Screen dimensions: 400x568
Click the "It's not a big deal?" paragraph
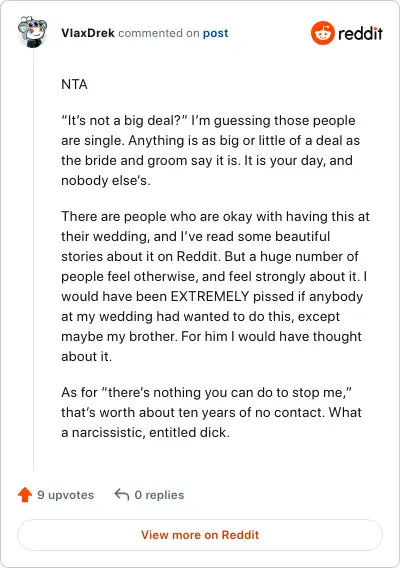211,150
